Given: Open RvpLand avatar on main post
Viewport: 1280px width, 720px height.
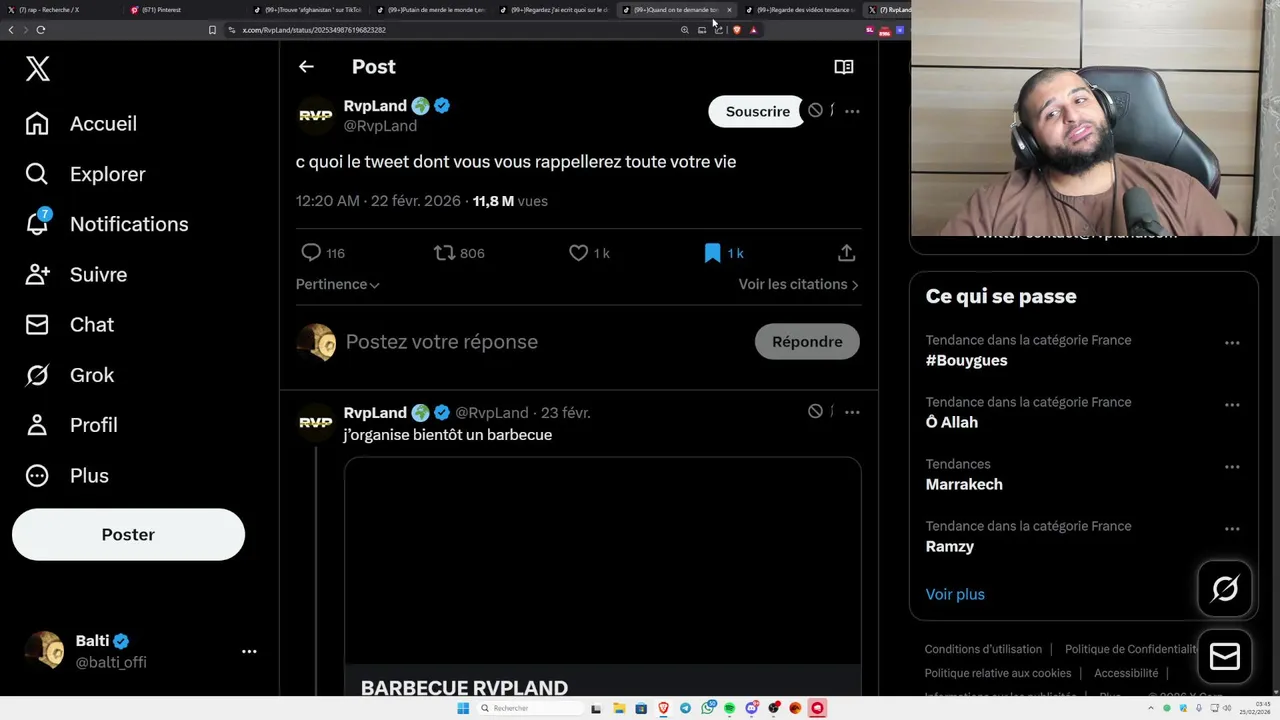Looking at the screenshot, I should (316, 116).
